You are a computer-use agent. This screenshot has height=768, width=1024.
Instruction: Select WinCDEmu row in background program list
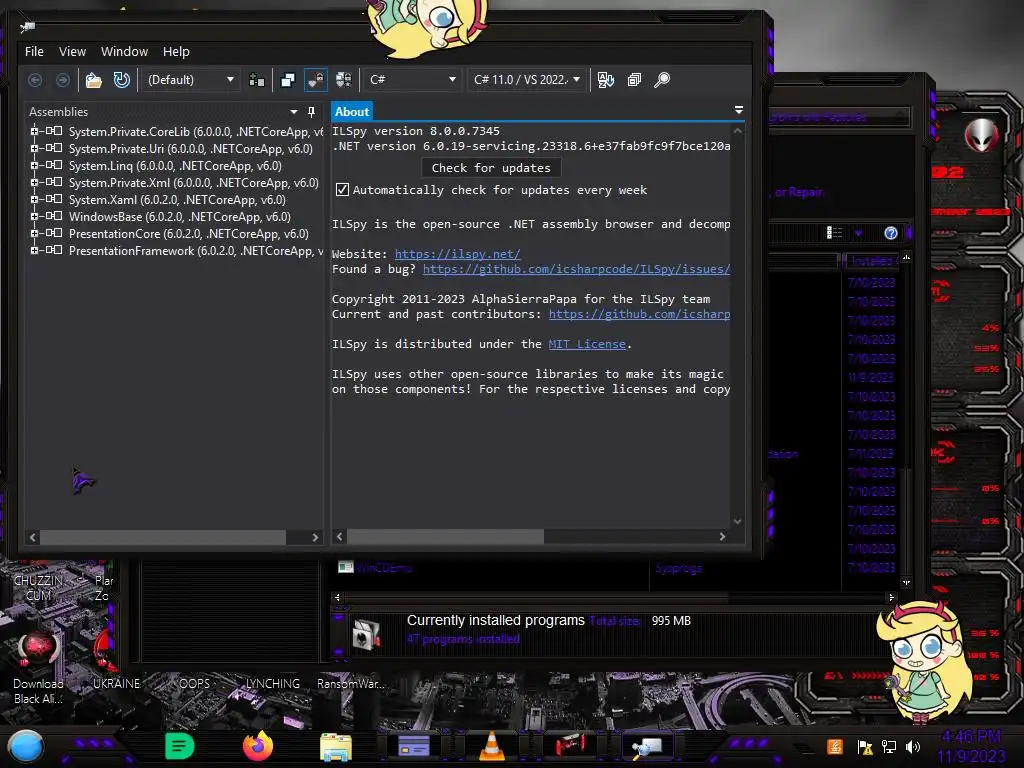coord(384,568)
